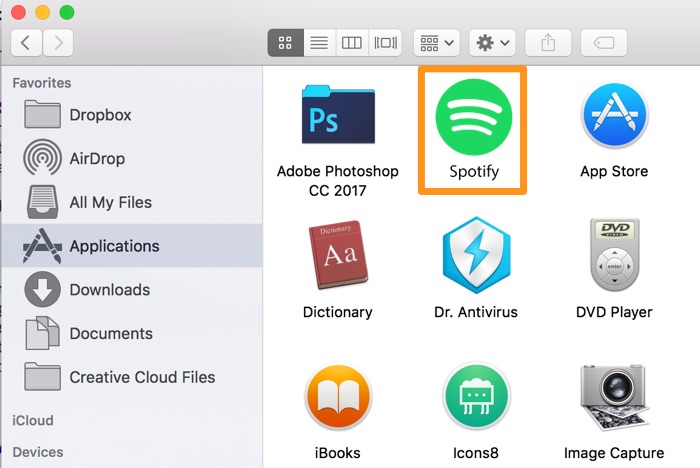
Task: Click the Documents pages icon in sidebar
Action: click(x=42, y=333)
